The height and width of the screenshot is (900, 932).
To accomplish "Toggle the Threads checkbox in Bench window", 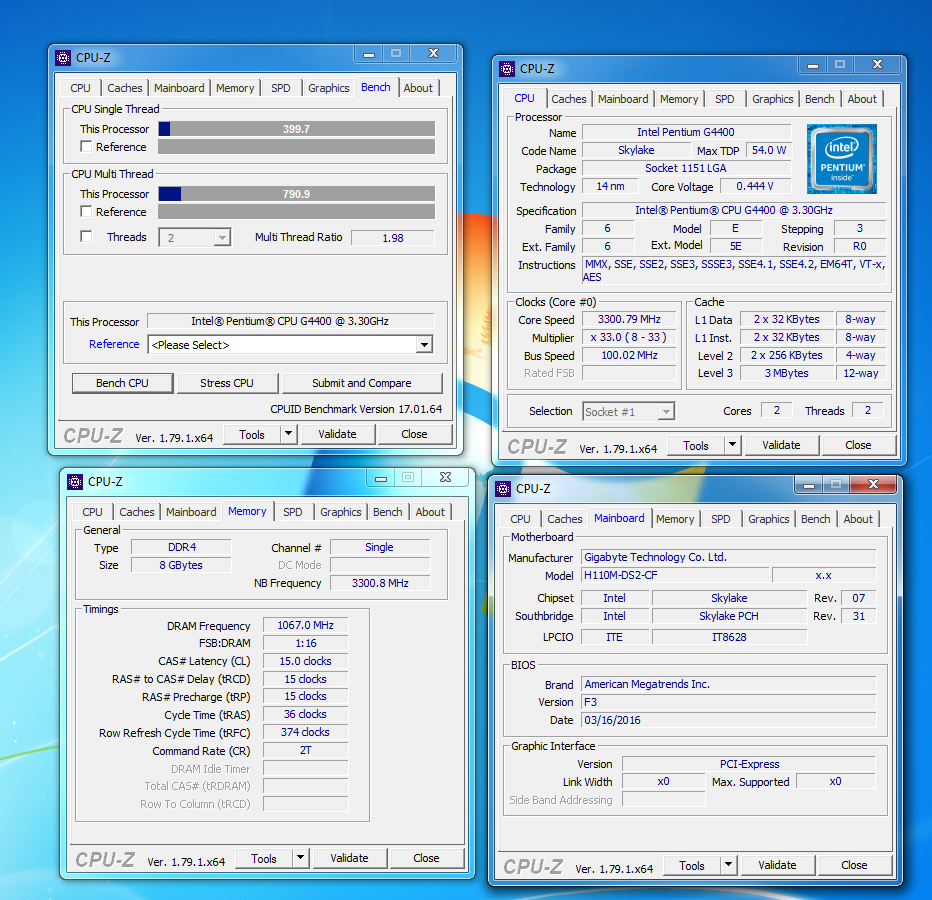I will click(x=86, y=237).
